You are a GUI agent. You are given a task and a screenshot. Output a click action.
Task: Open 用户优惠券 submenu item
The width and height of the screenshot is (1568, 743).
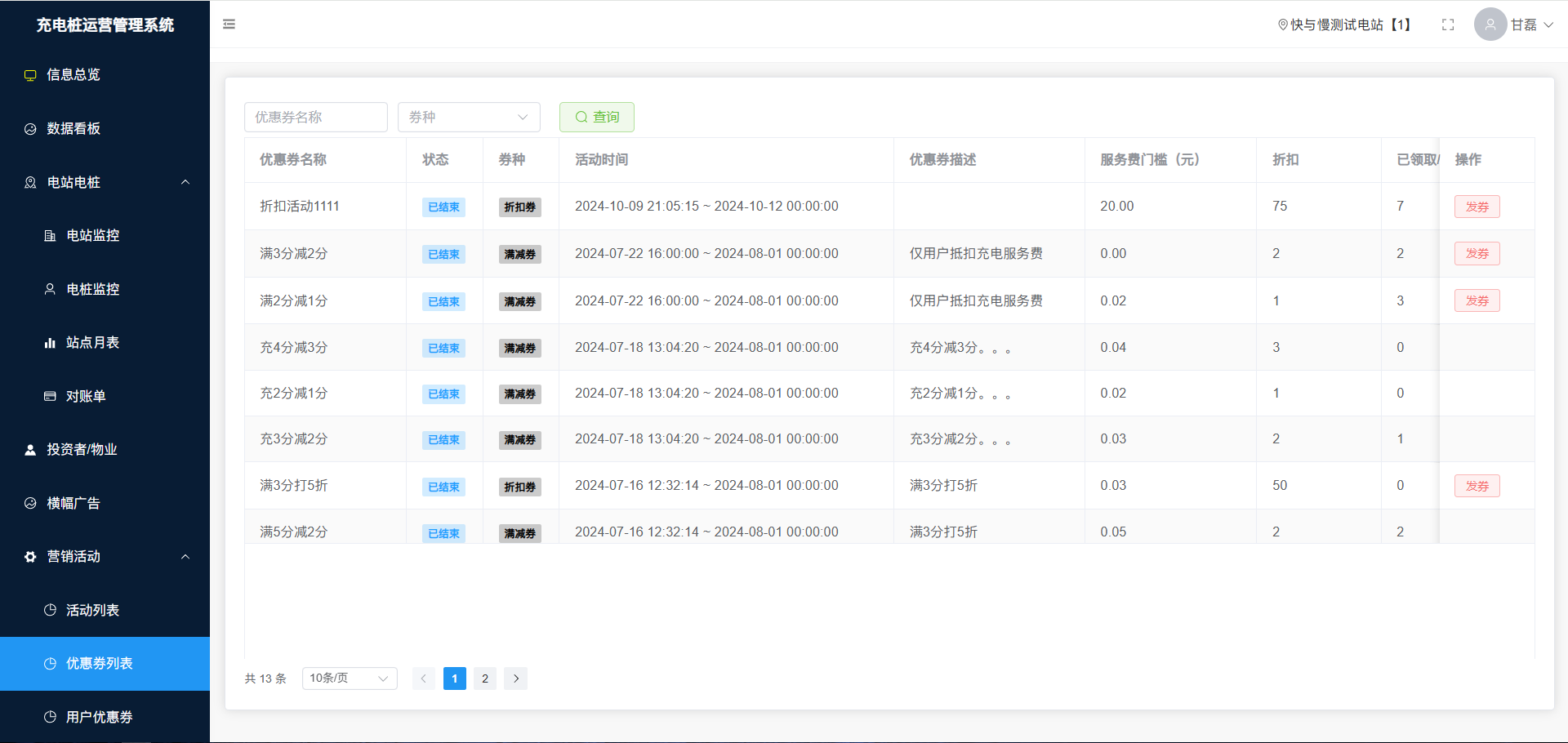click(x=105, y=717)
